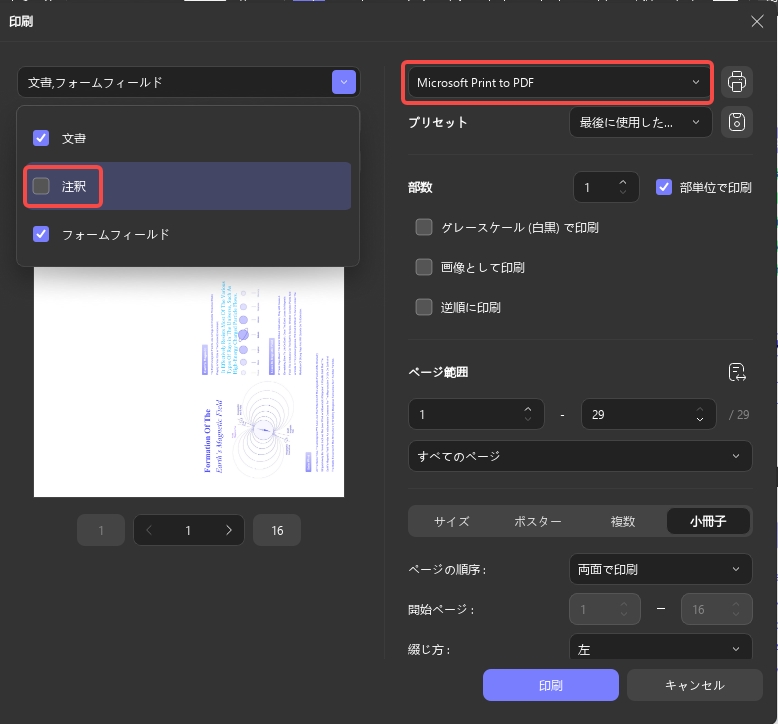Click the page range end field 29
The width and height of the screenshot is (778, 724).
pos(648,414)
